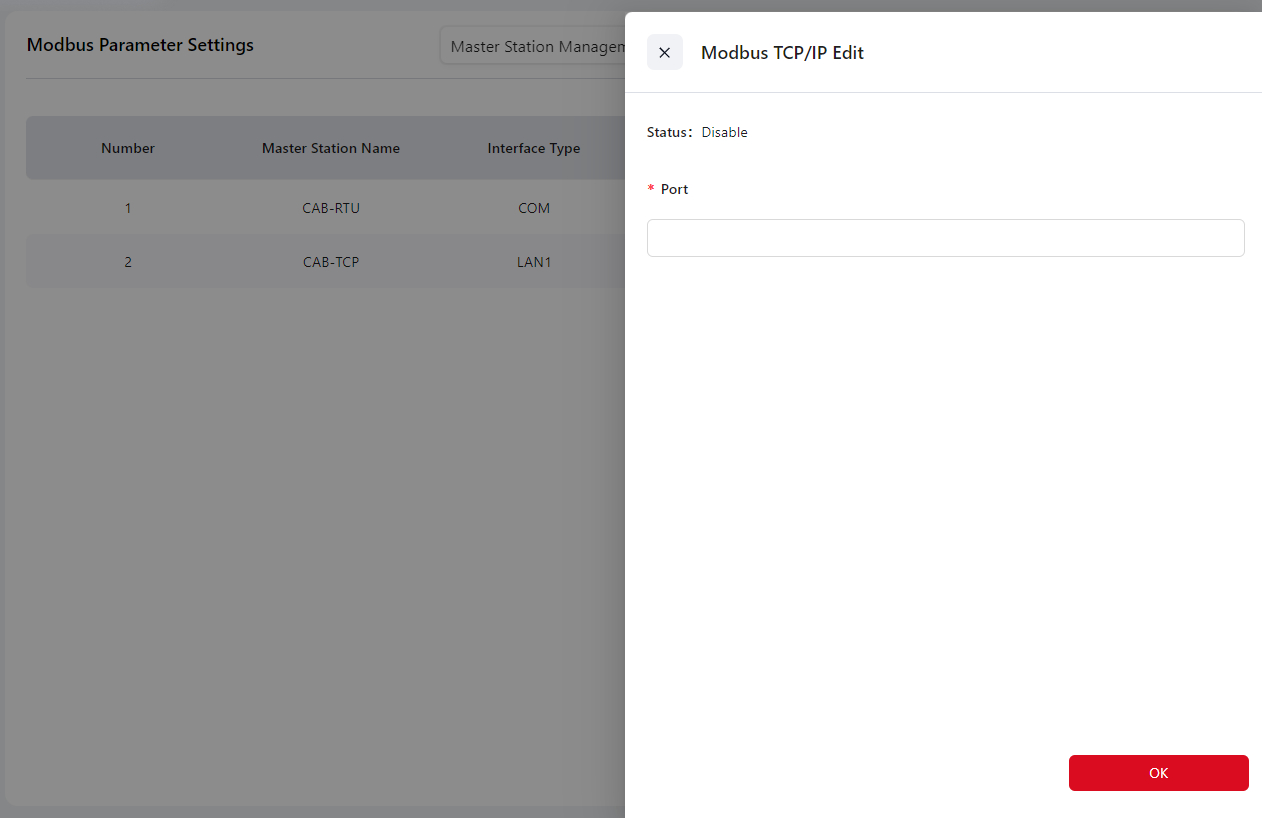The height and width of the screenshot is (818, 1262).
Task: Select the CAB-RTU master station cell
Action: click(x=331, y=208)
